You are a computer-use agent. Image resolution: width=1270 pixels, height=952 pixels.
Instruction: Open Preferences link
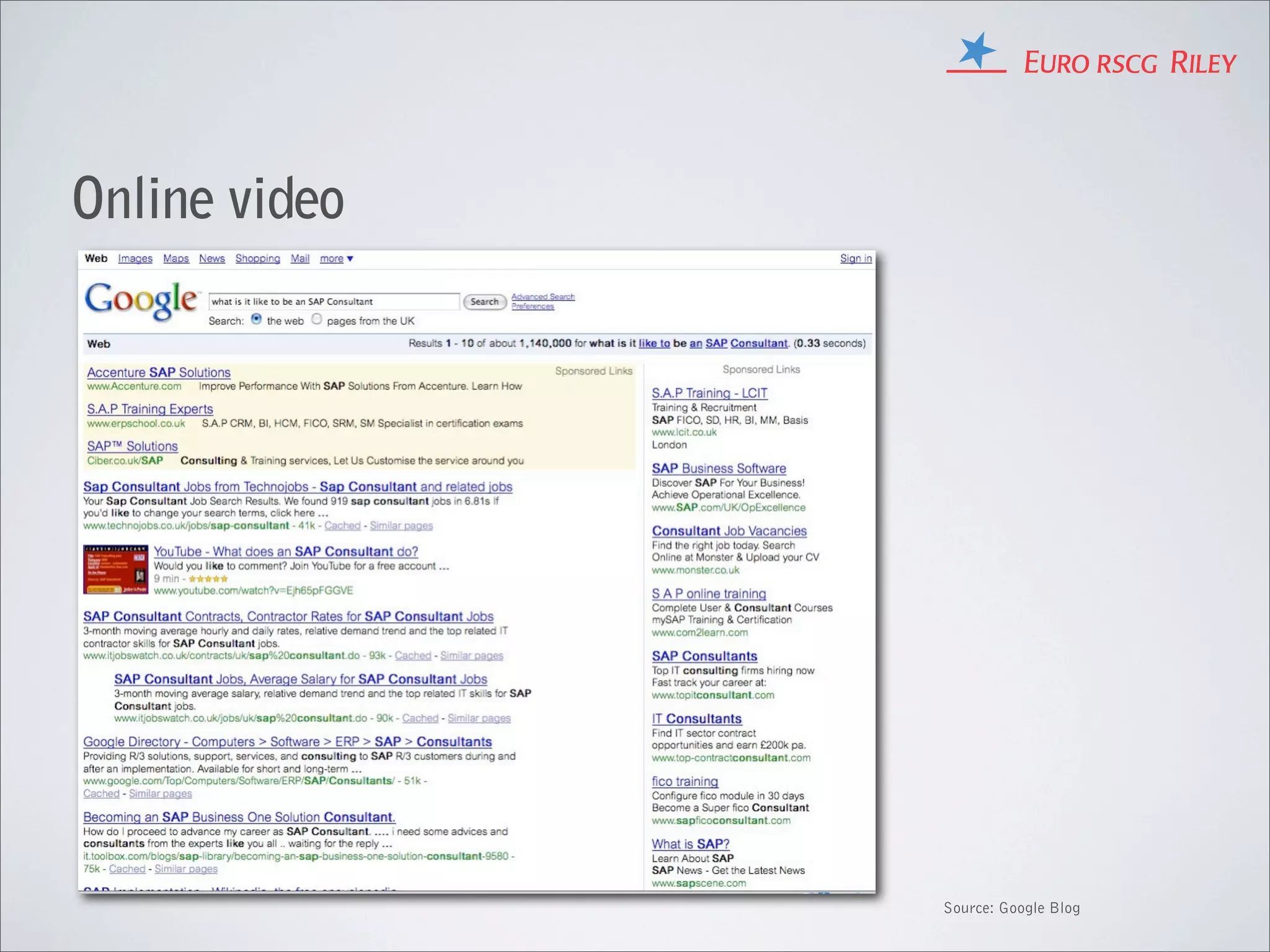tap(533, 306)
